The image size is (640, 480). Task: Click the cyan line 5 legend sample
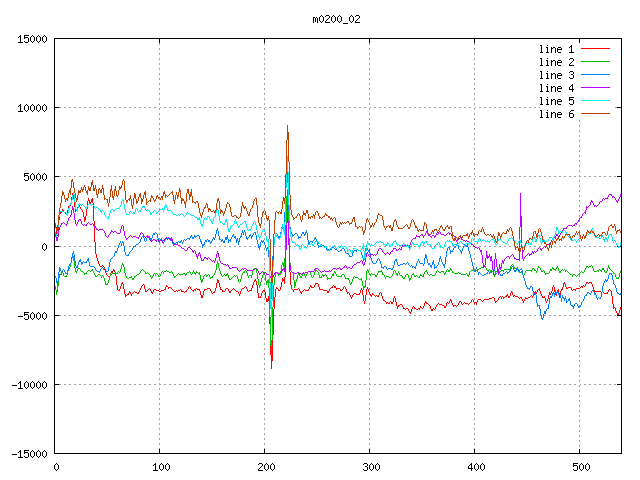595,101
